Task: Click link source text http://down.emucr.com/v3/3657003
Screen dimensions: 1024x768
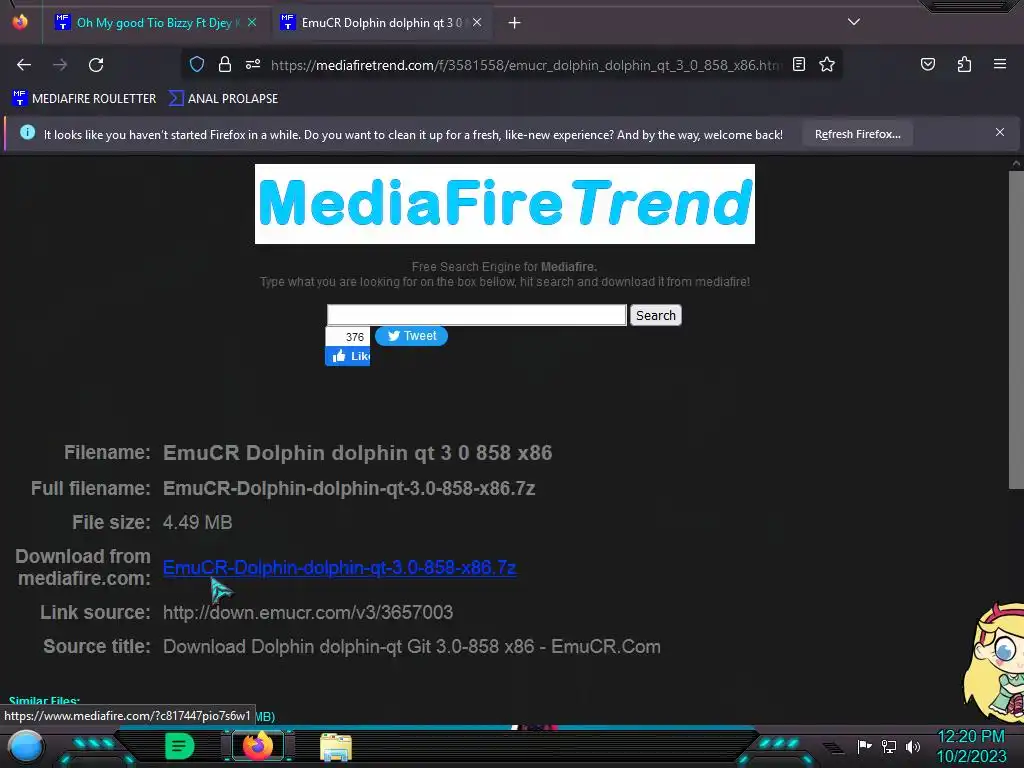Action: pyautogui.click(x=308, y=613)
